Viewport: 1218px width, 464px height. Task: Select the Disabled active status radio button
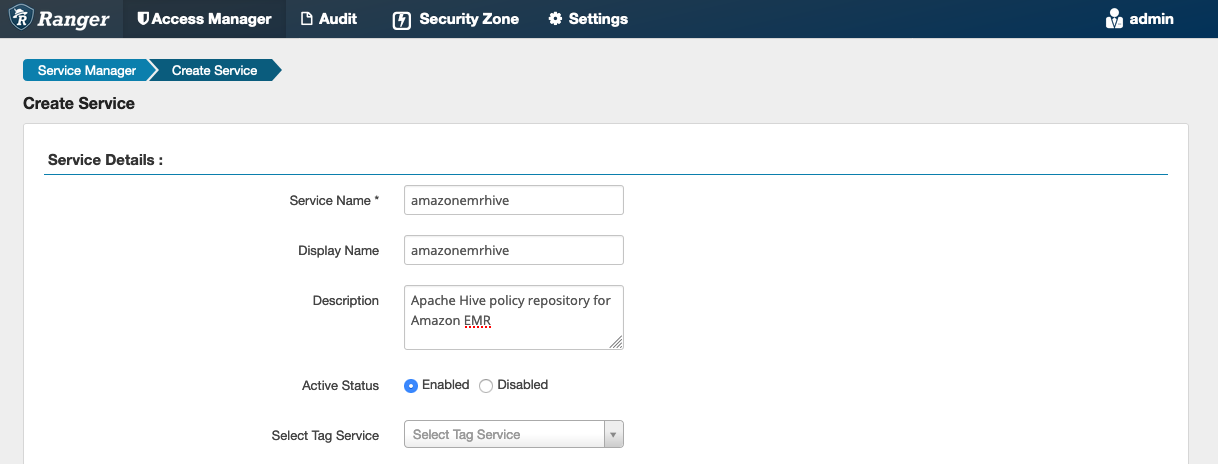point(486,386)
